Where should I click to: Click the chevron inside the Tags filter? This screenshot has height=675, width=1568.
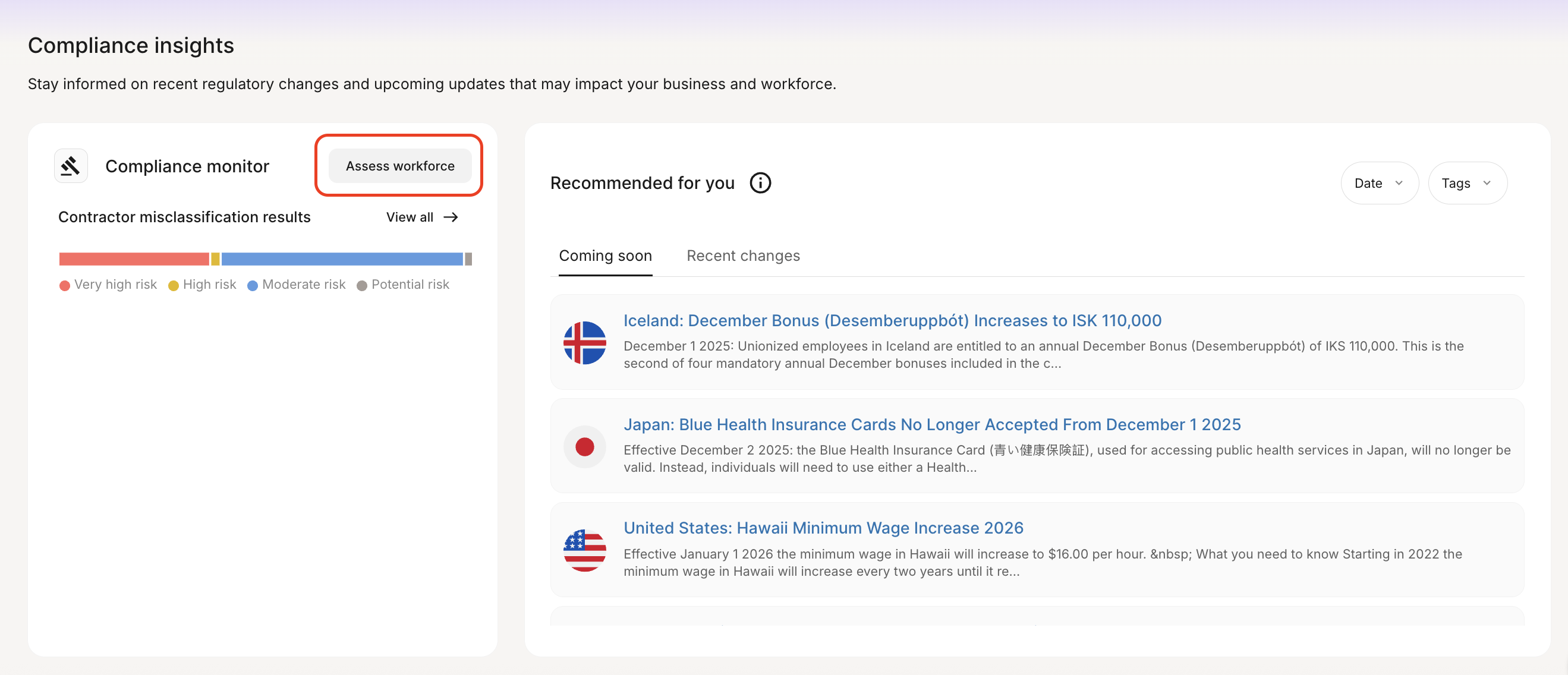tap(1487, 183)
